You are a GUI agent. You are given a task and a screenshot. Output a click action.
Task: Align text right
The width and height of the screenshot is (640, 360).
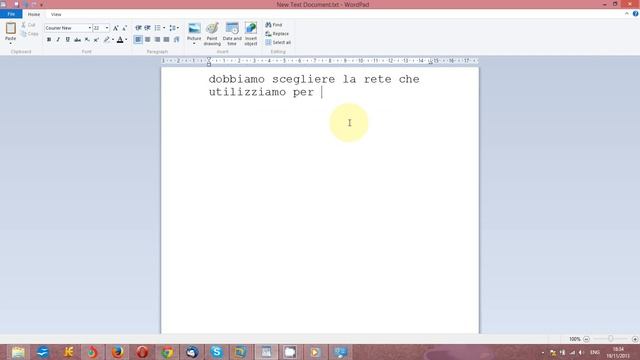157,40
